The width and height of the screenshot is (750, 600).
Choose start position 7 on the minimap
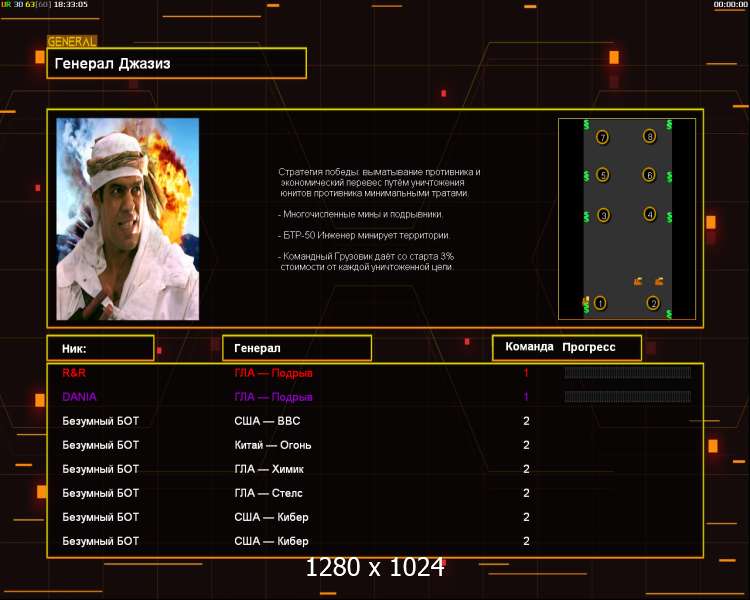(x=602, y=137)
